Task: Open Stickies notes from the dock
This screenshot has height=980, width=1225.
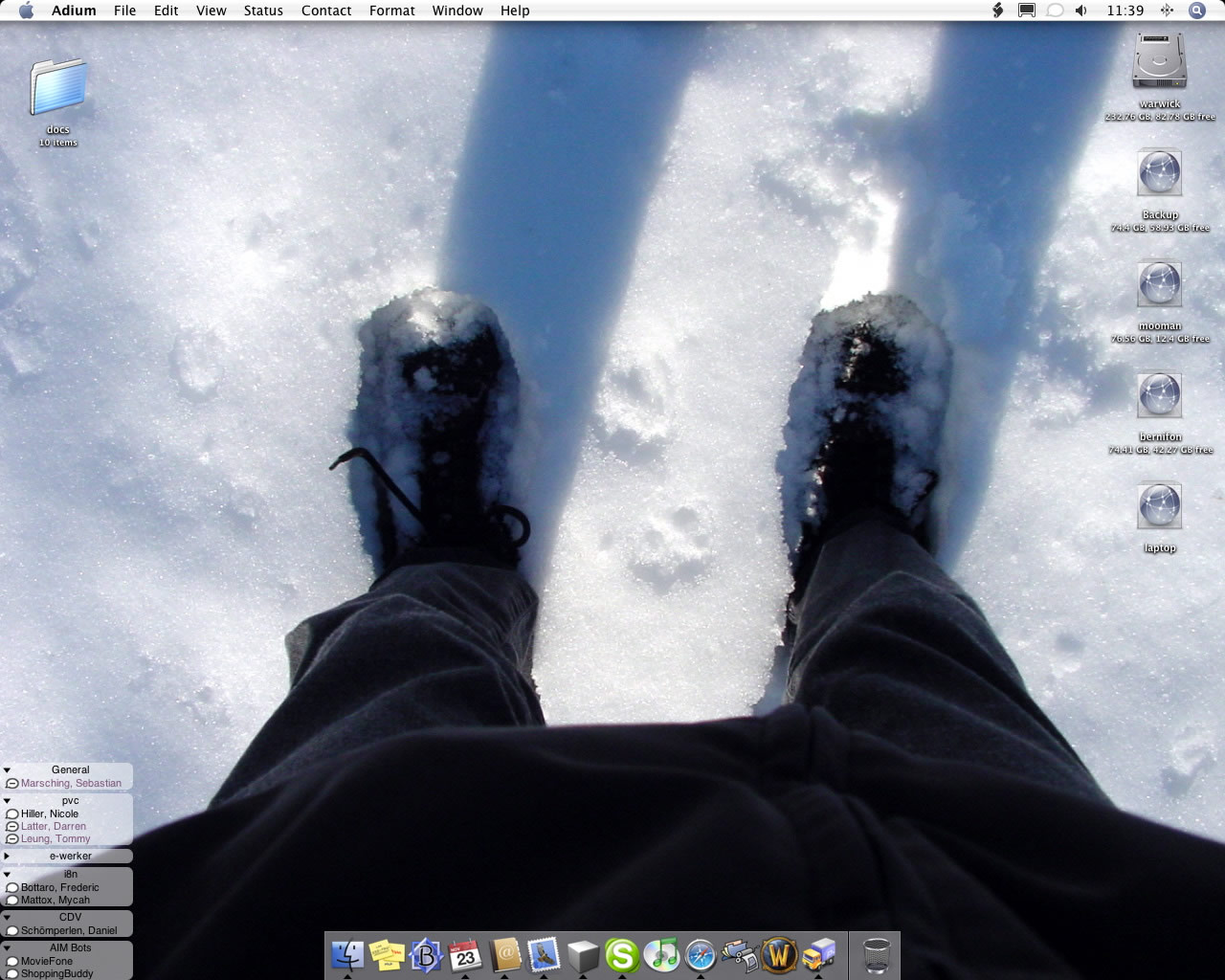Action: click(387, 955)
